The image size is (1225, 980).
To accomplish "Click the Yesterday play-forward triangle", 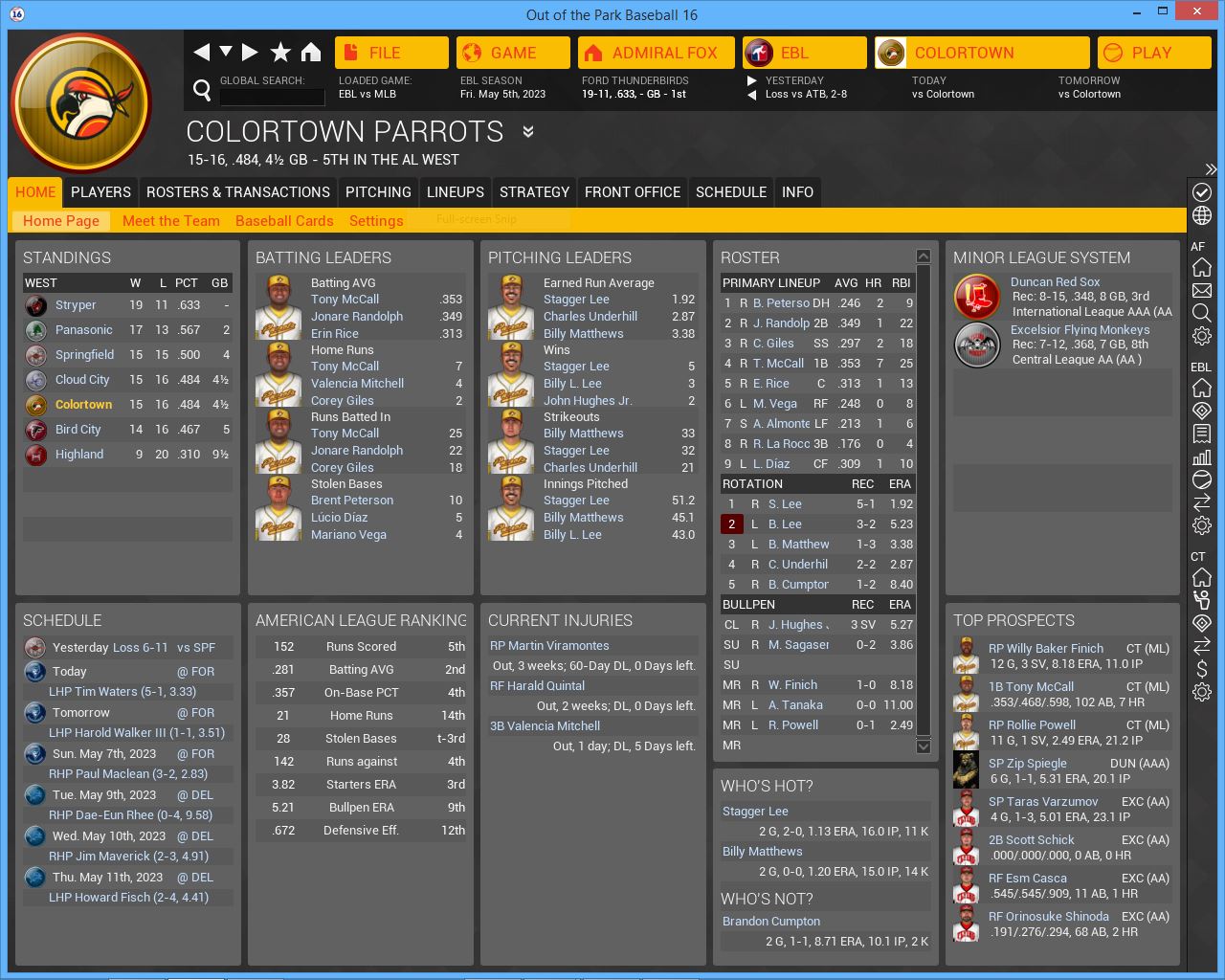I will 752,81.
